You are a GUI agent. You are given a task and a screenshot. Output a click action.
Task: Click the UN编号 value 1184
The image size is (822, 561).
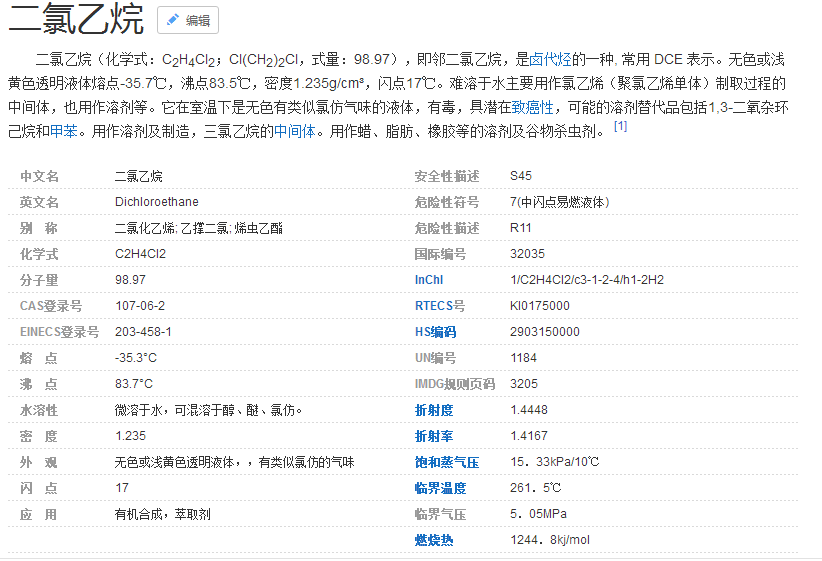pos(523,358)
